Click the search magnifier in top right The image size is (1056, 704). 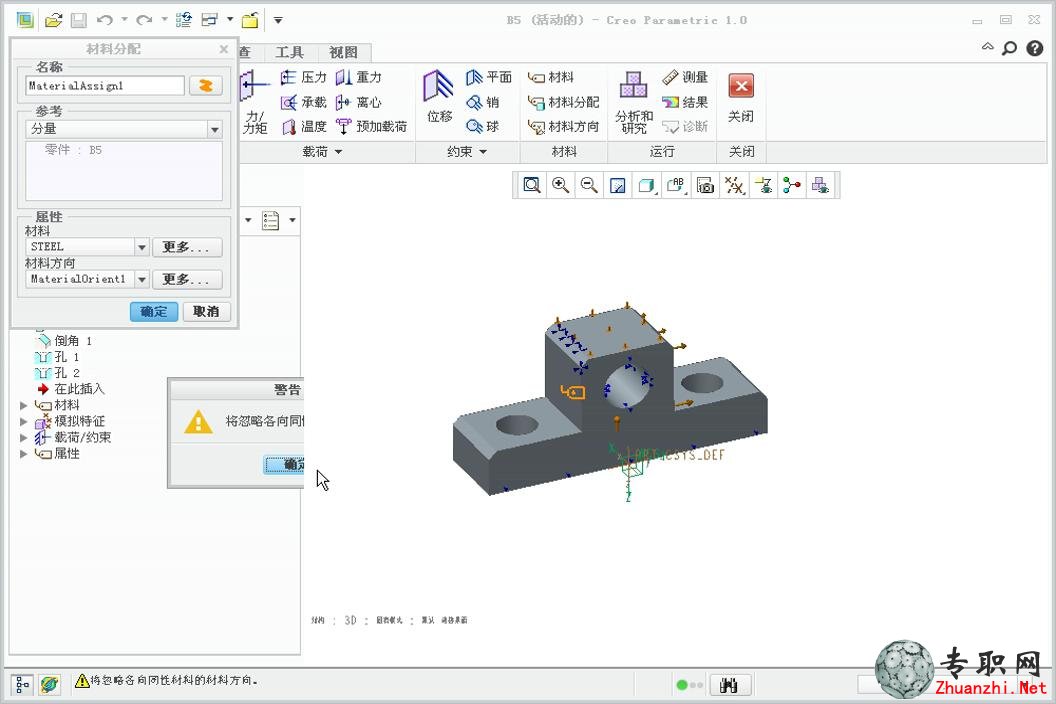(1009, 49)
